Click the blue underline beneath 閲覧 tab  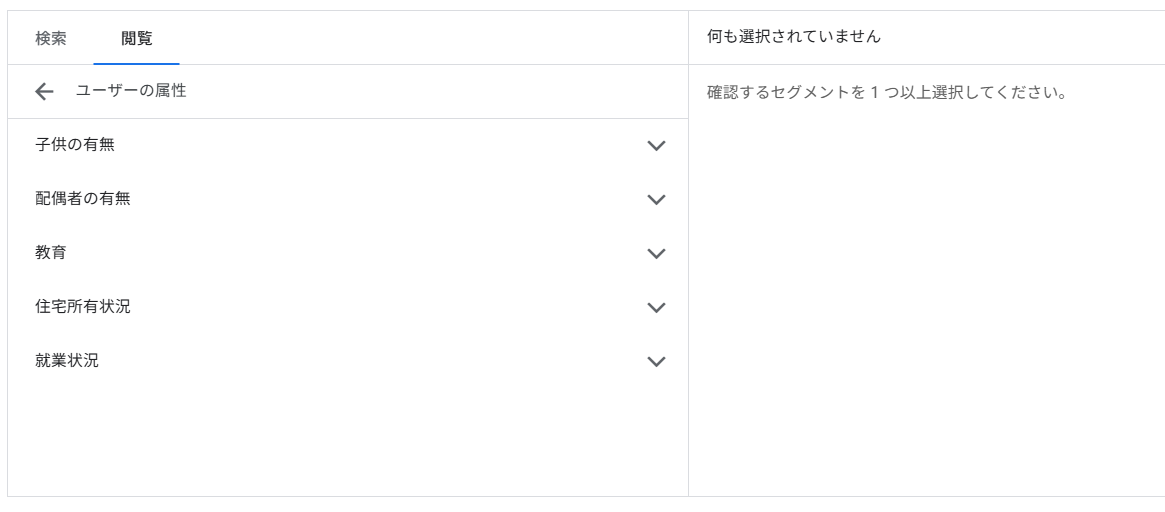pos(137,63)
